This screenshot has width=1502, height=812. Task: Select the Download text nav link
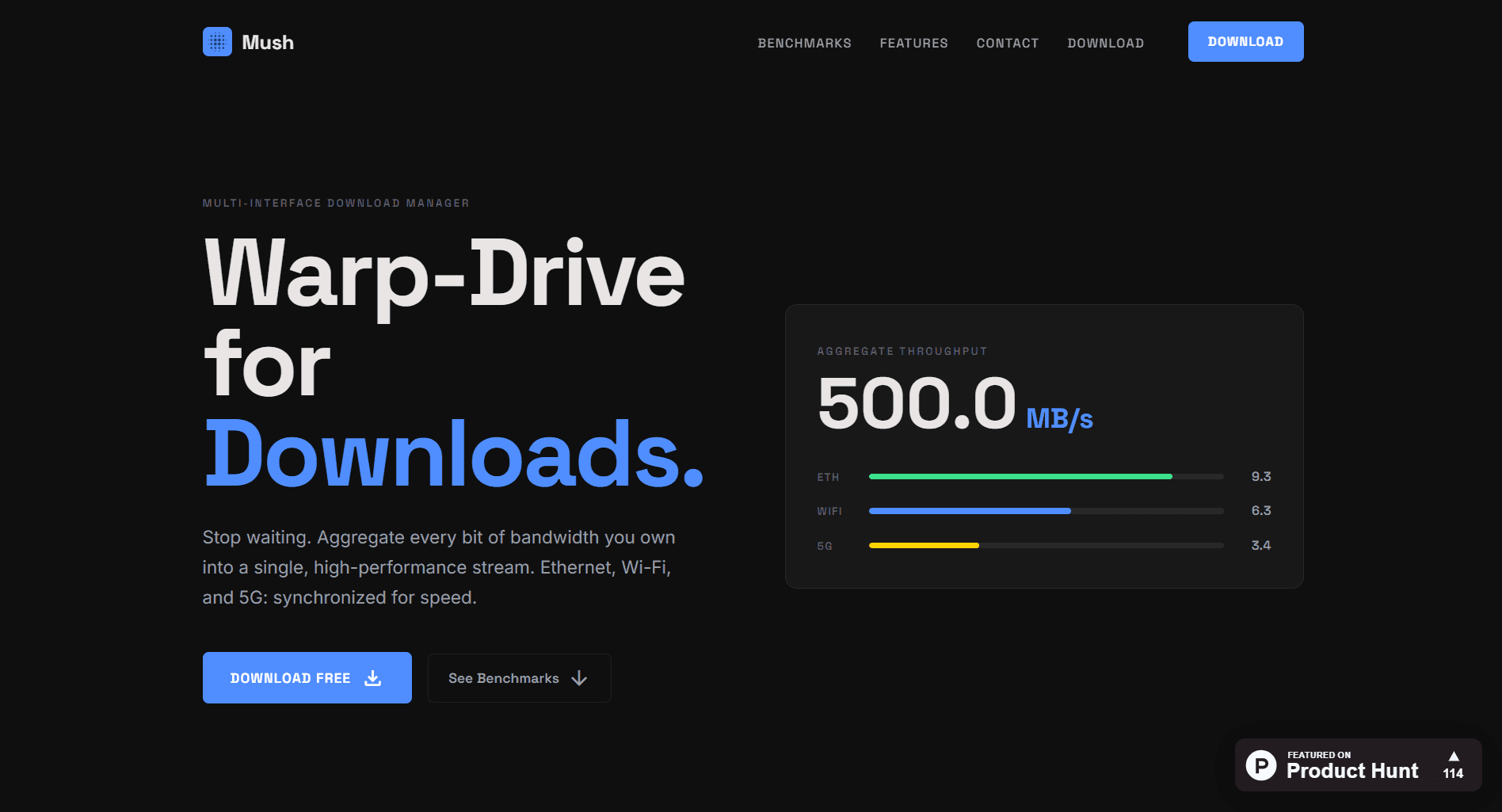[x=1105, y=43]
